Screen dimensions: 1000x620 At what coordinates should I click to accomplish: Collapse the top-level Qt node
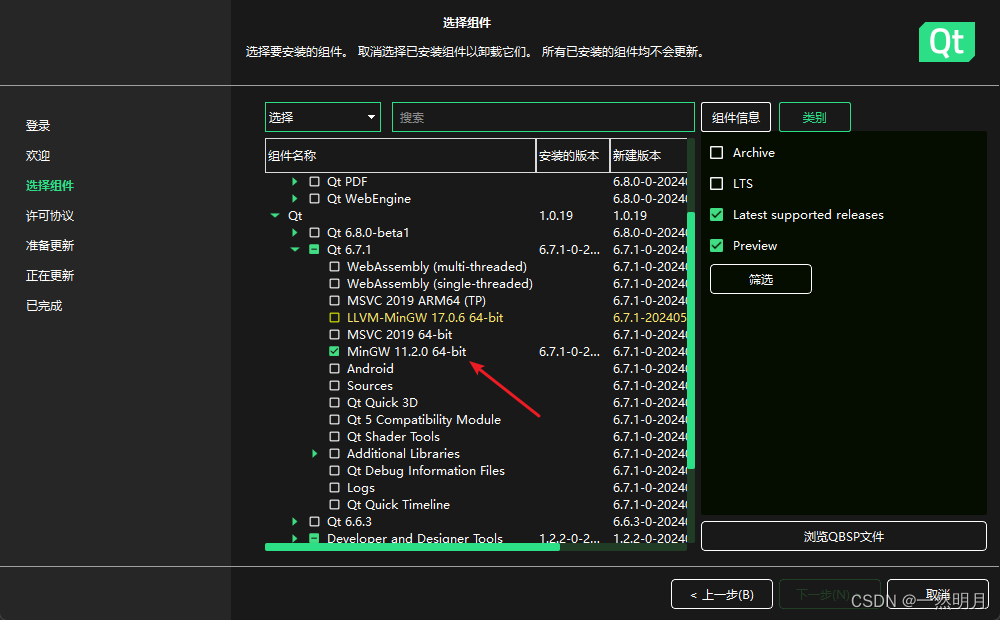(275, 216)
